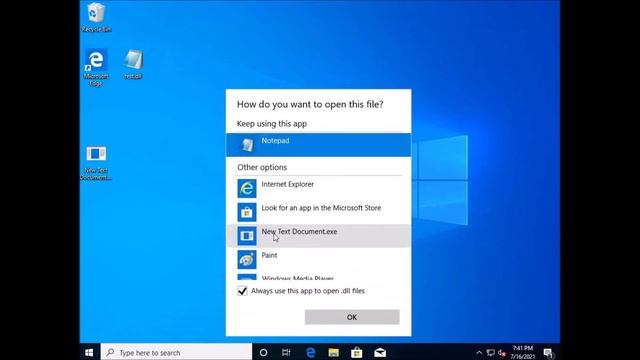This screenshot has width=640, height=360.
Task: Open the Action Center notifications icon
Action: pos(548,352)
